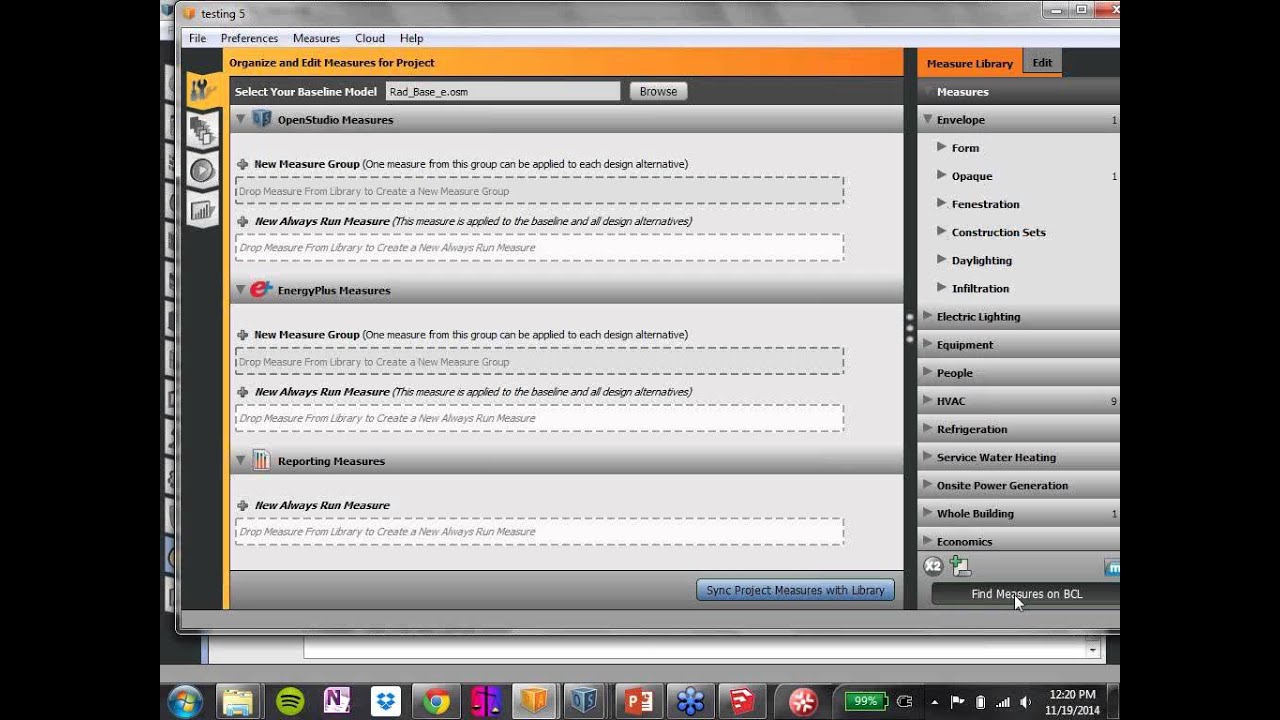This screenshot has width=1280, height=720.
Task: Open Spotify from the taskbar
Action: pos(290,702)
